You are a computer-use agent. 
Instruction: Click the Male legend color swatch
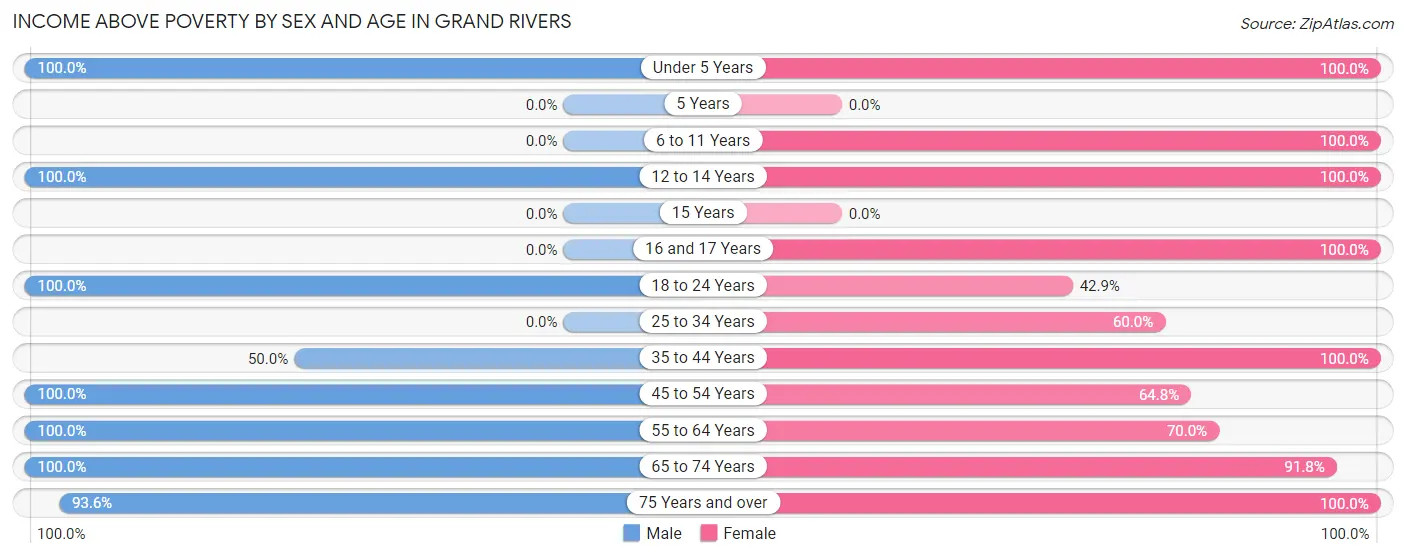coord(631,534)
